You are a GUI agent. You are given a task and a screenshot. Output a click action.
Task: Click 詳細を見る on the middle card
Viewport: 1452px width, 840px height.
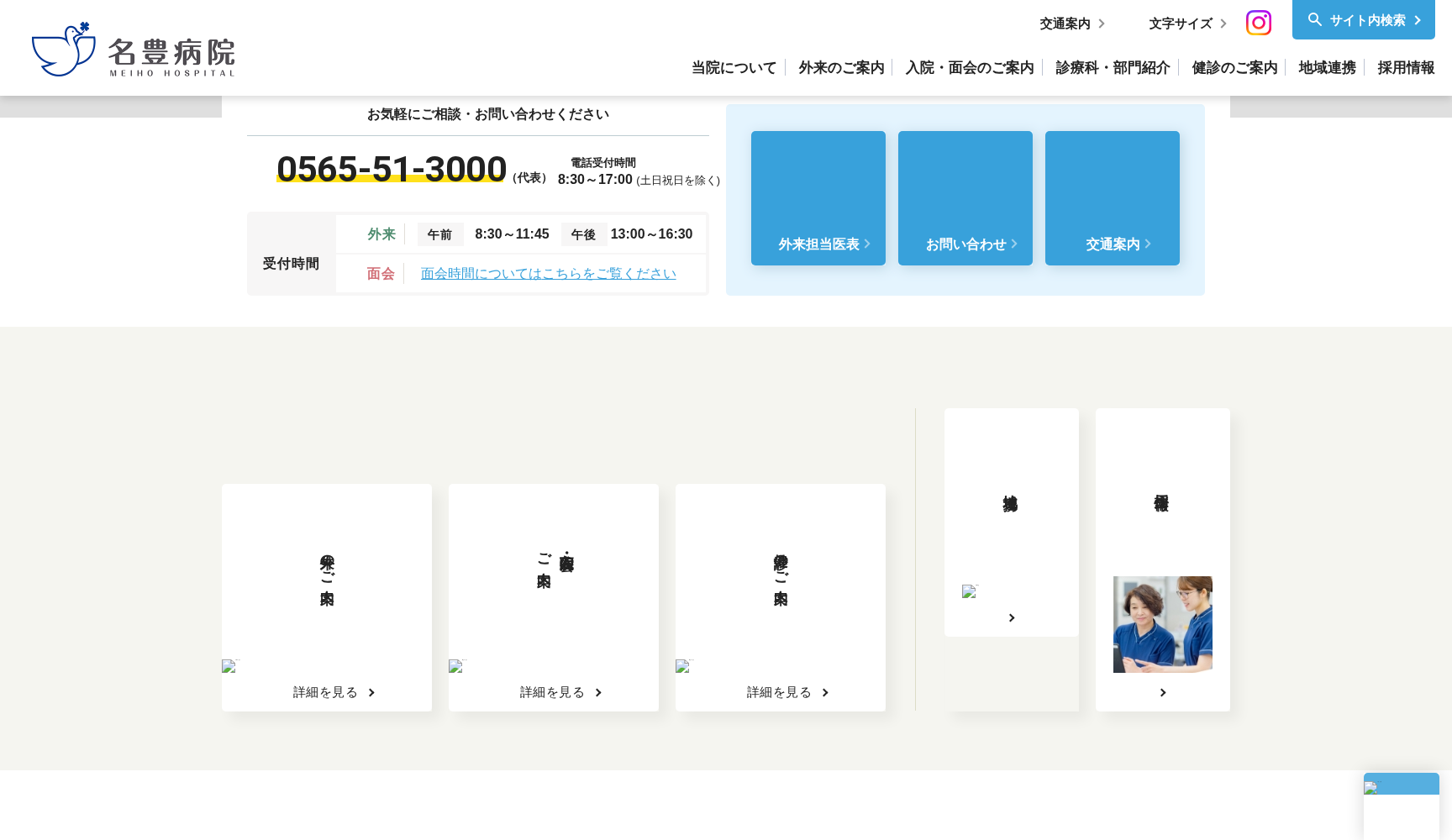(x=553, y=691)
